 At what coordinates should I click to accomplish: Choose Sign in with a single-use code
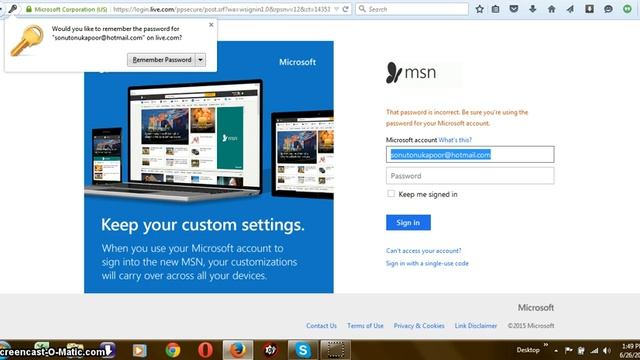pos(427,263)
